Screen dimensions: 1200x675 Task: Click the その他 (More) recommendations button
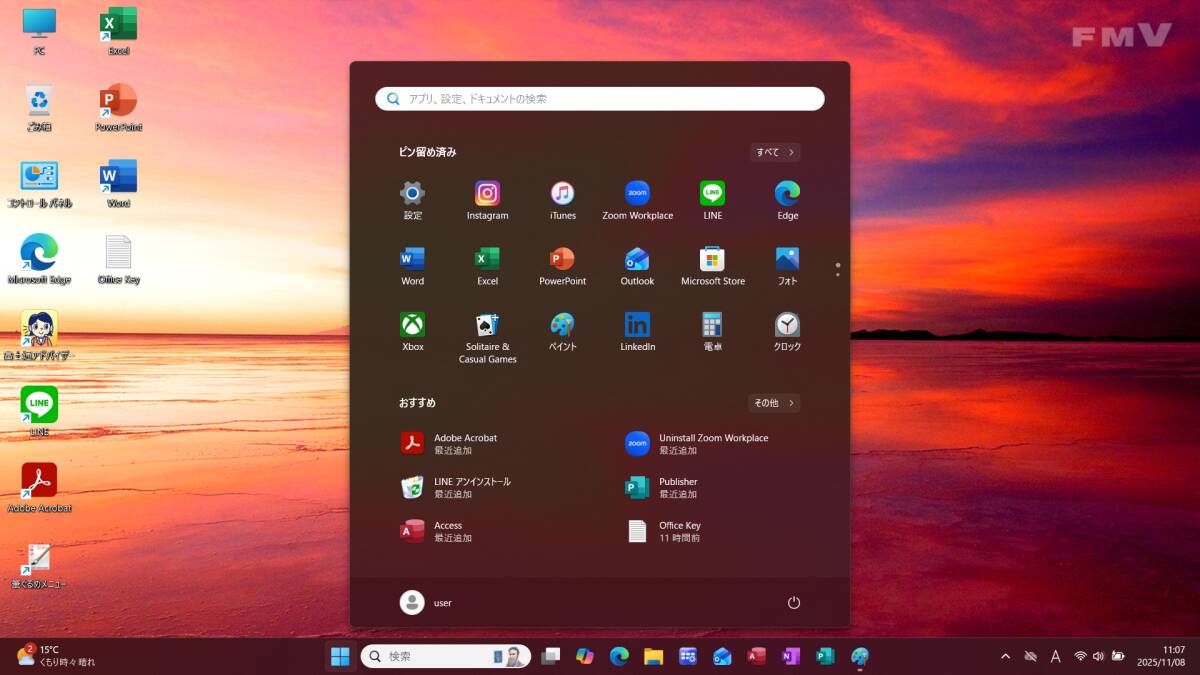pos(774,403)
